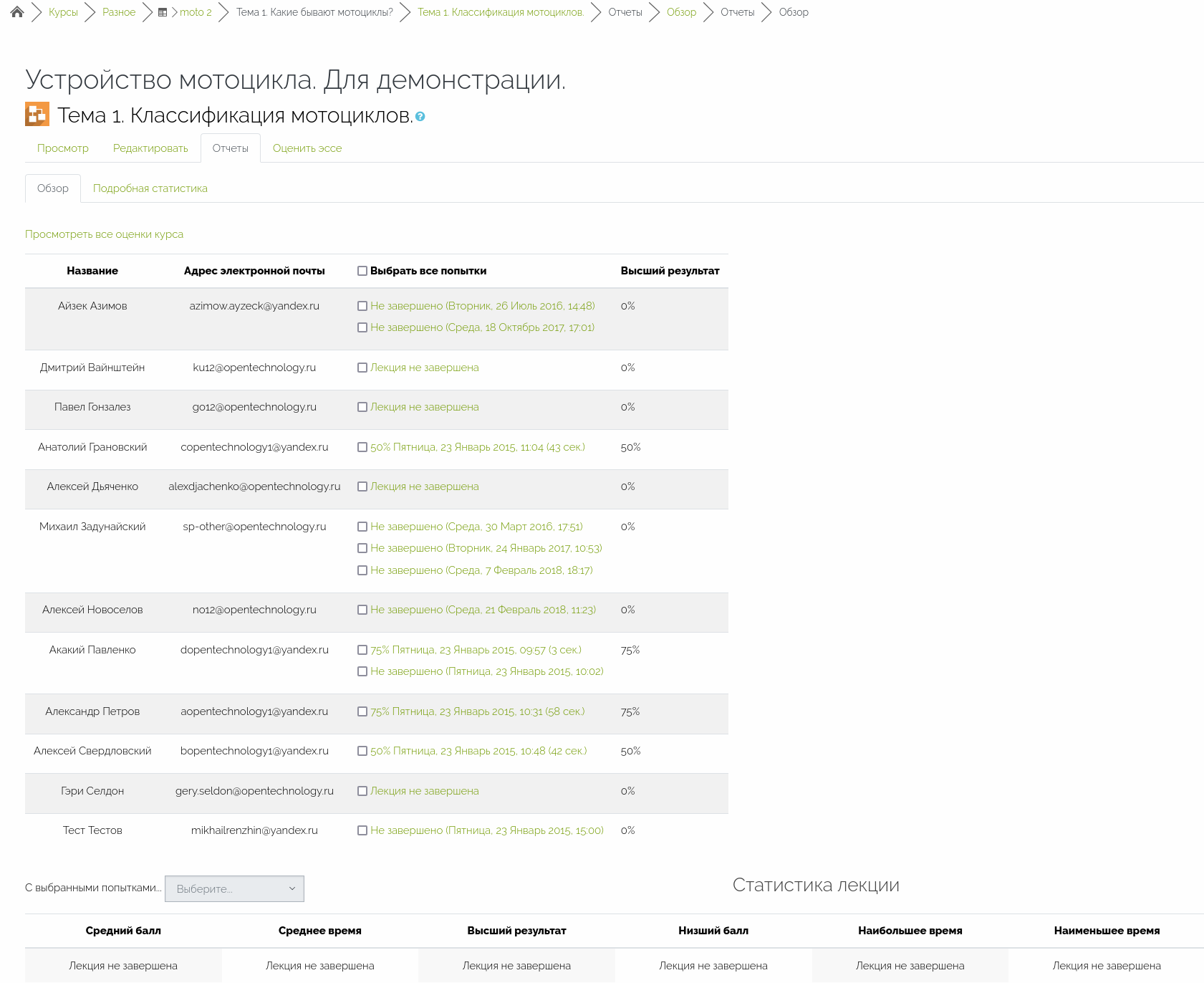This screenshot has width=1204, height=983.
Task: Click the moto 2 course breadcrumb icon
Action: 163,12
